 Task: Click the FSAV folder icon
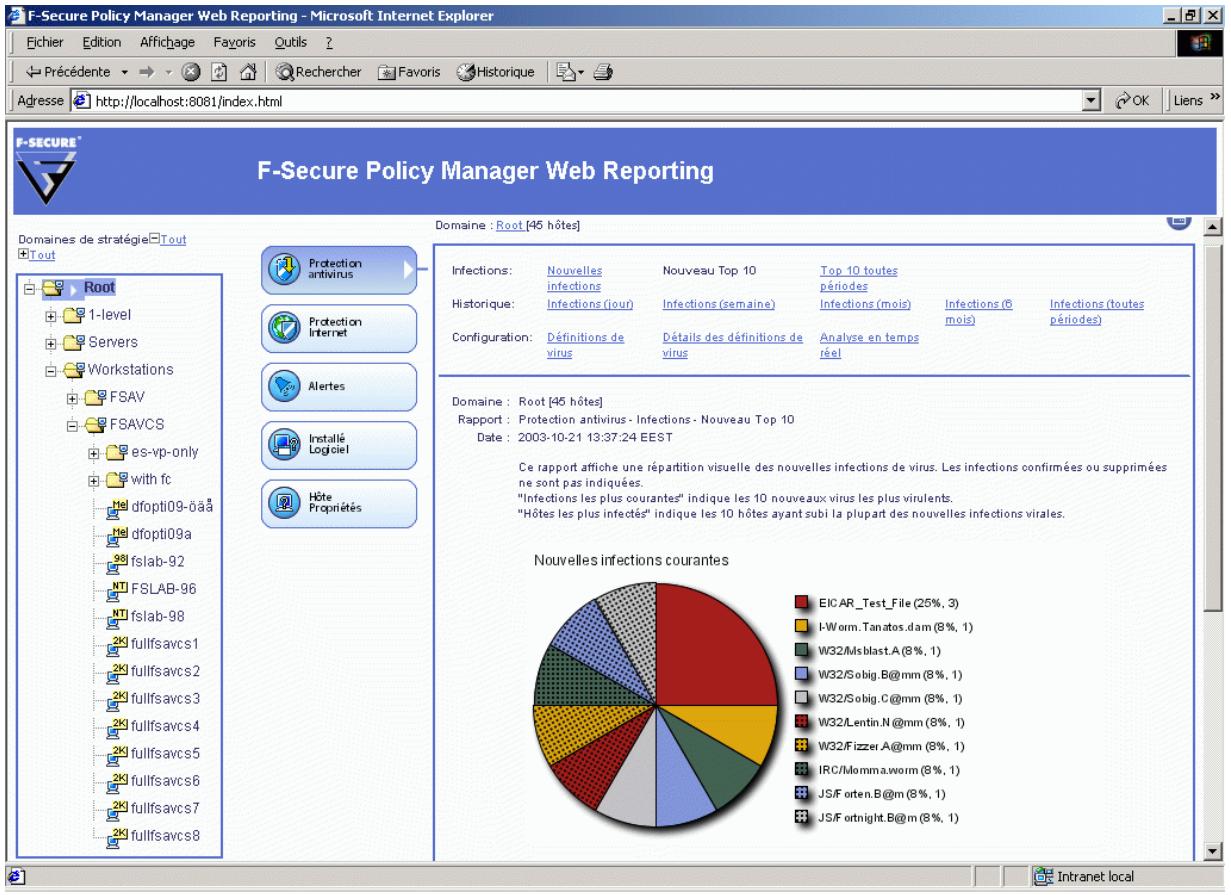(x=94, y=397)
